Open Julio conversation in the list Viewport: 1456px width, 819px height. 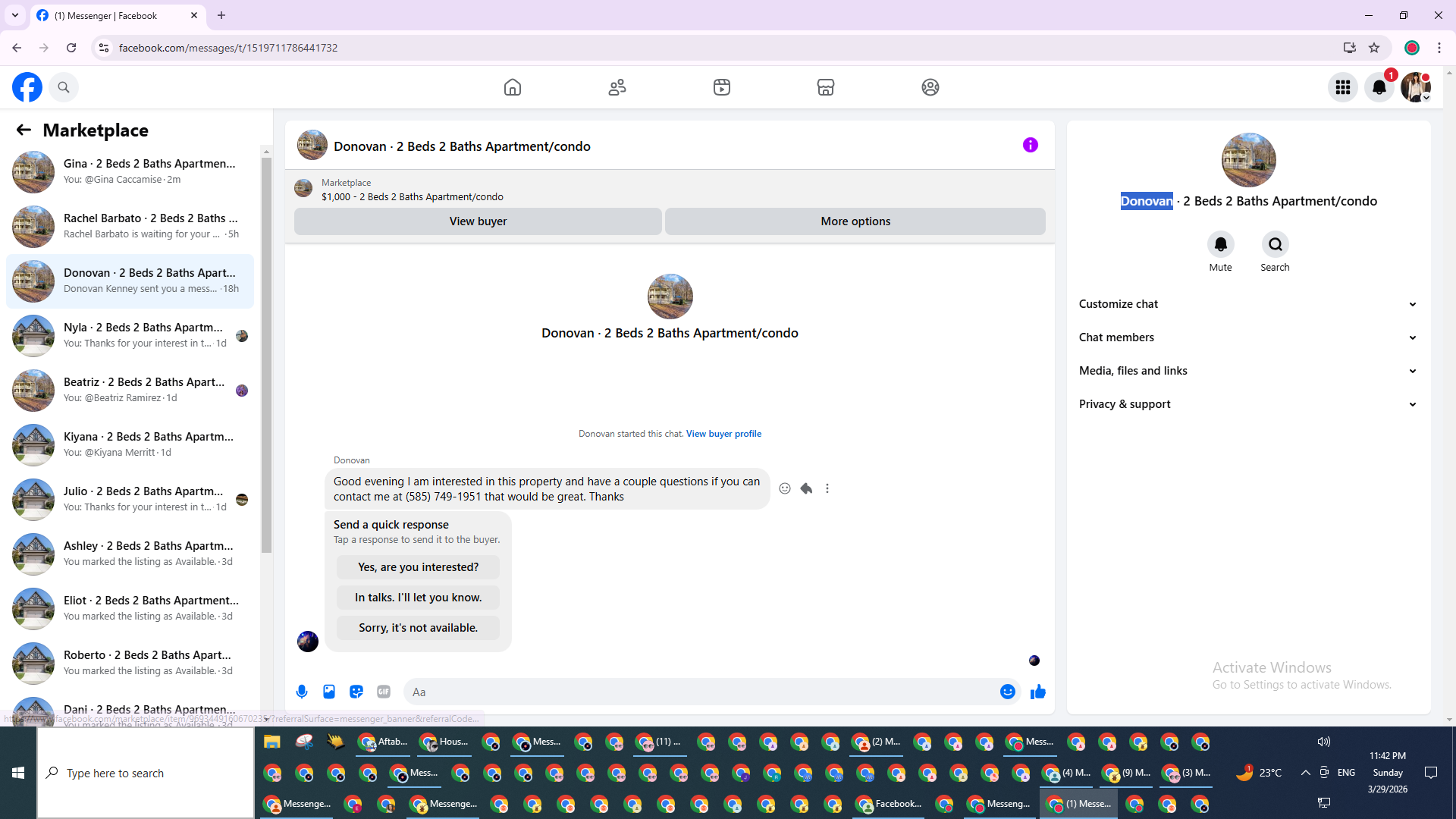point(130,500)
